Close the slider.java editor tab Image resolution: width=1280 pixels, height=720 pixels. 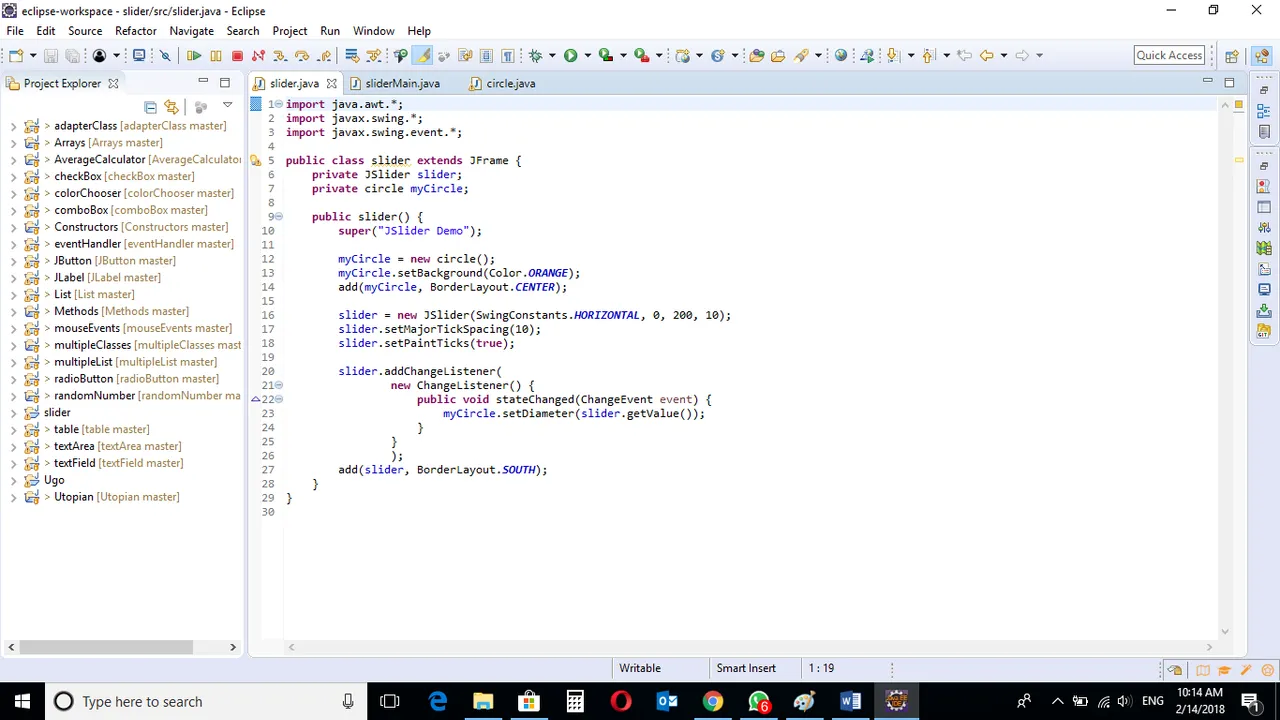point(331,84)
